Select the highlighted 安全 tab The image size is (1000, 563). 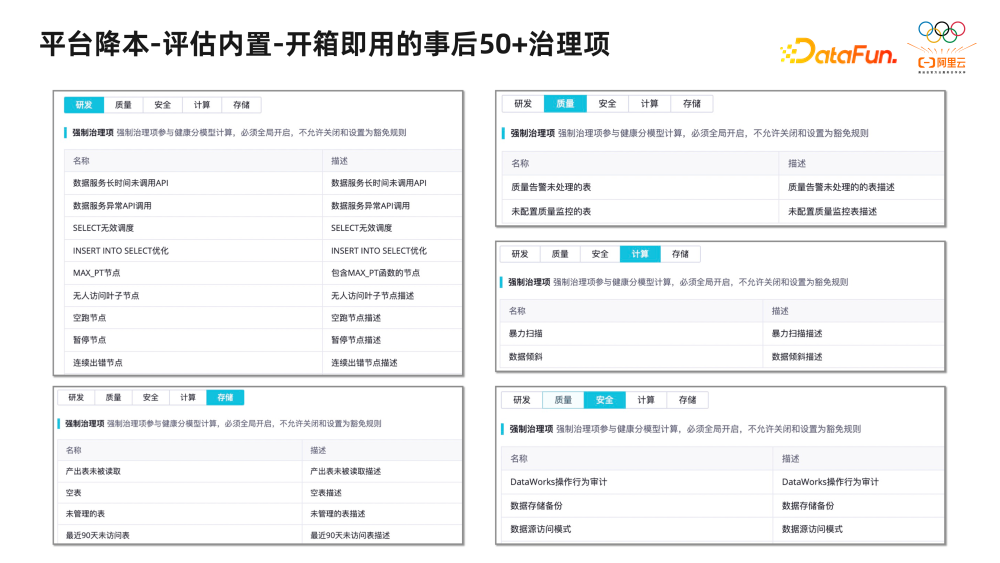click(604, 400)
